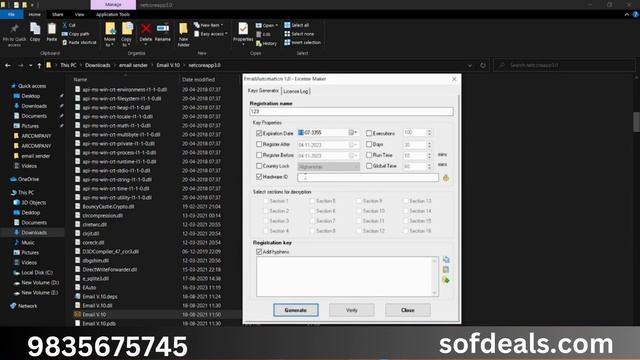
Task: Click the Generate button
Action: (x=296, y=310)
